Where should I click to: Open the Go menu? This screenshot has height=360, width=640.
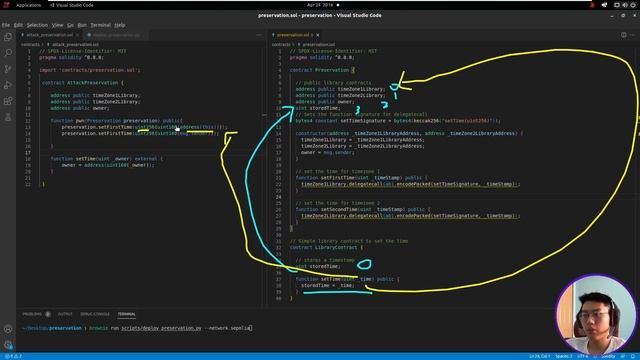coord(70,25)
